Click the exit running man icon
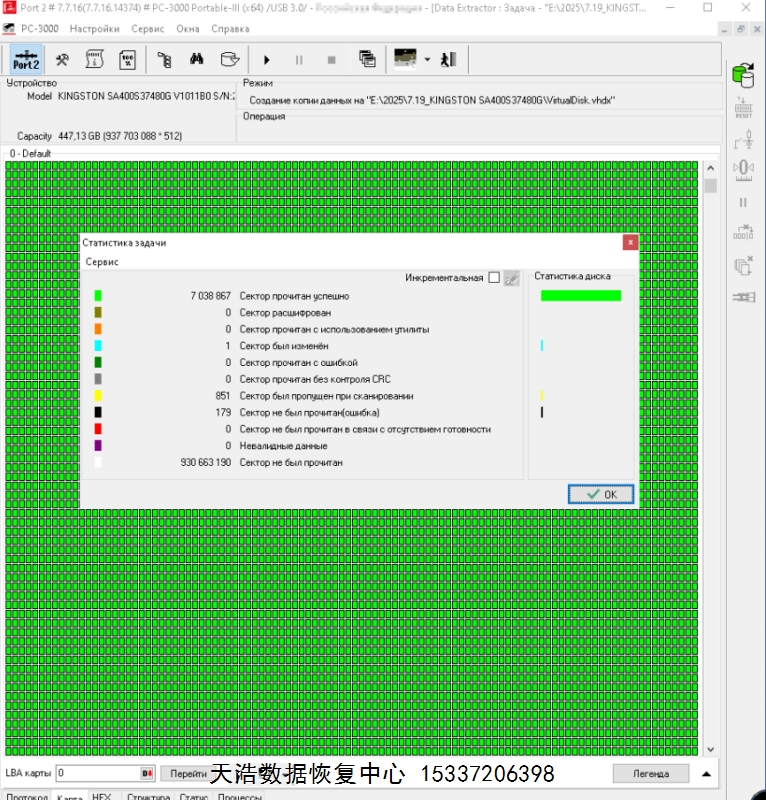This screenshot has height=800, width=766. point(448,60)
